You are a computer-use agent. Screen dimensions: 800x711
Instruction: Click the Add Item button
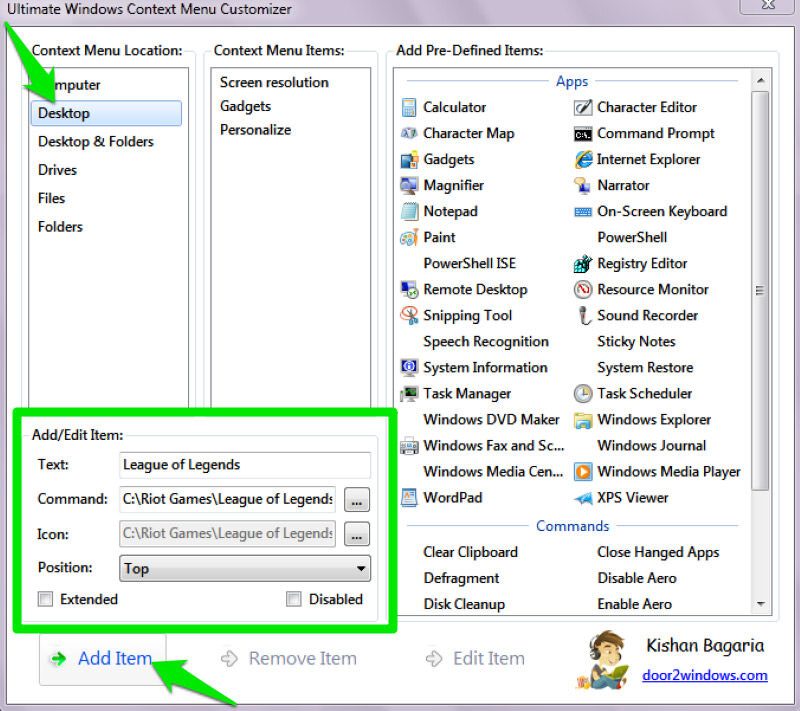(x=102, y=658)
